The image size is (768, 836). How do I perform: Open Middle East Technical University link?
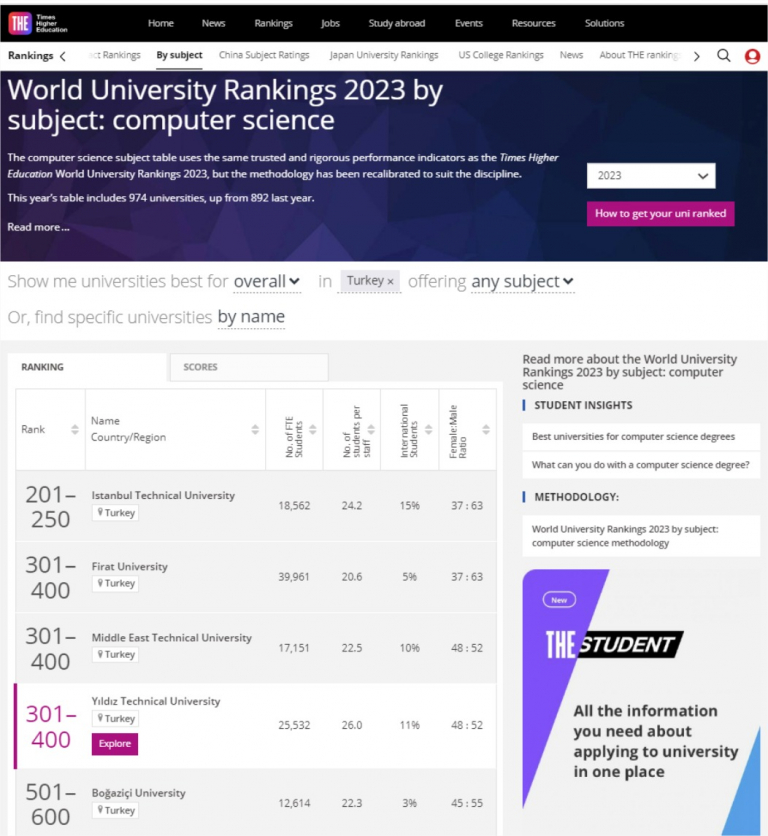pos(172,638)
